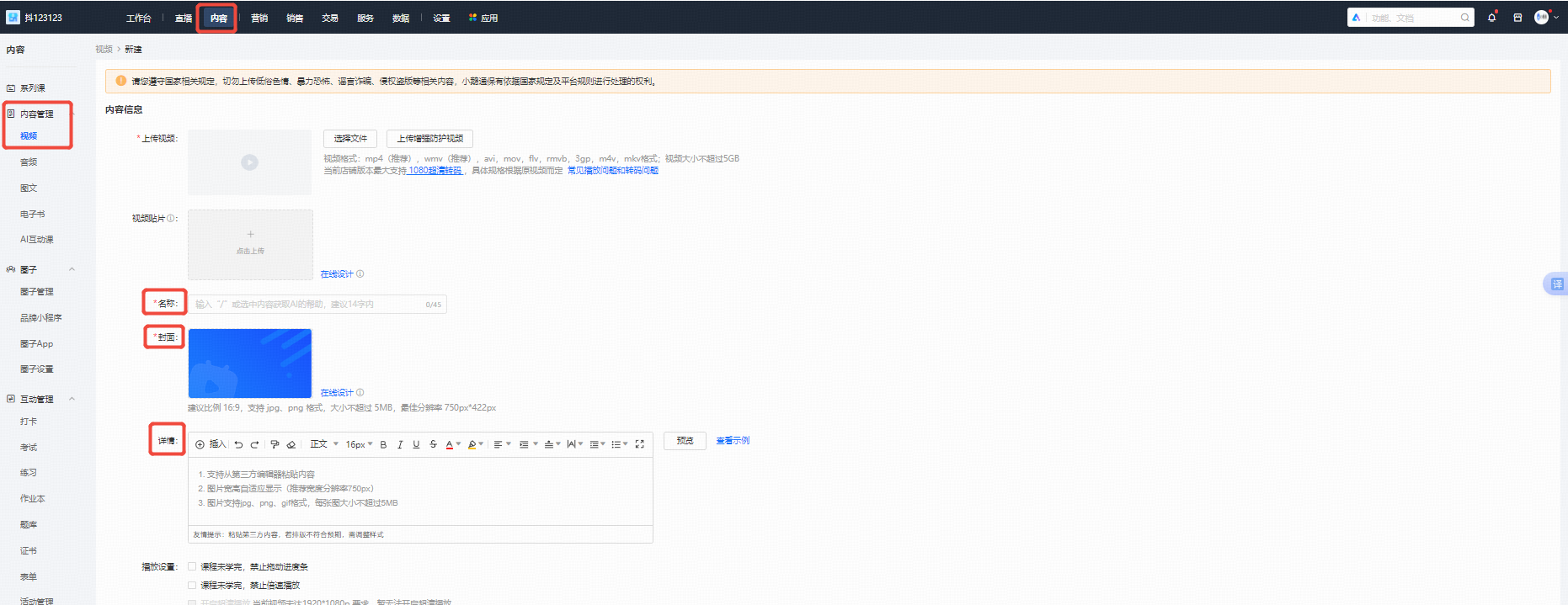Toggle bold formatting
This screenshot has height=605, width=1568.
(383, 444)
